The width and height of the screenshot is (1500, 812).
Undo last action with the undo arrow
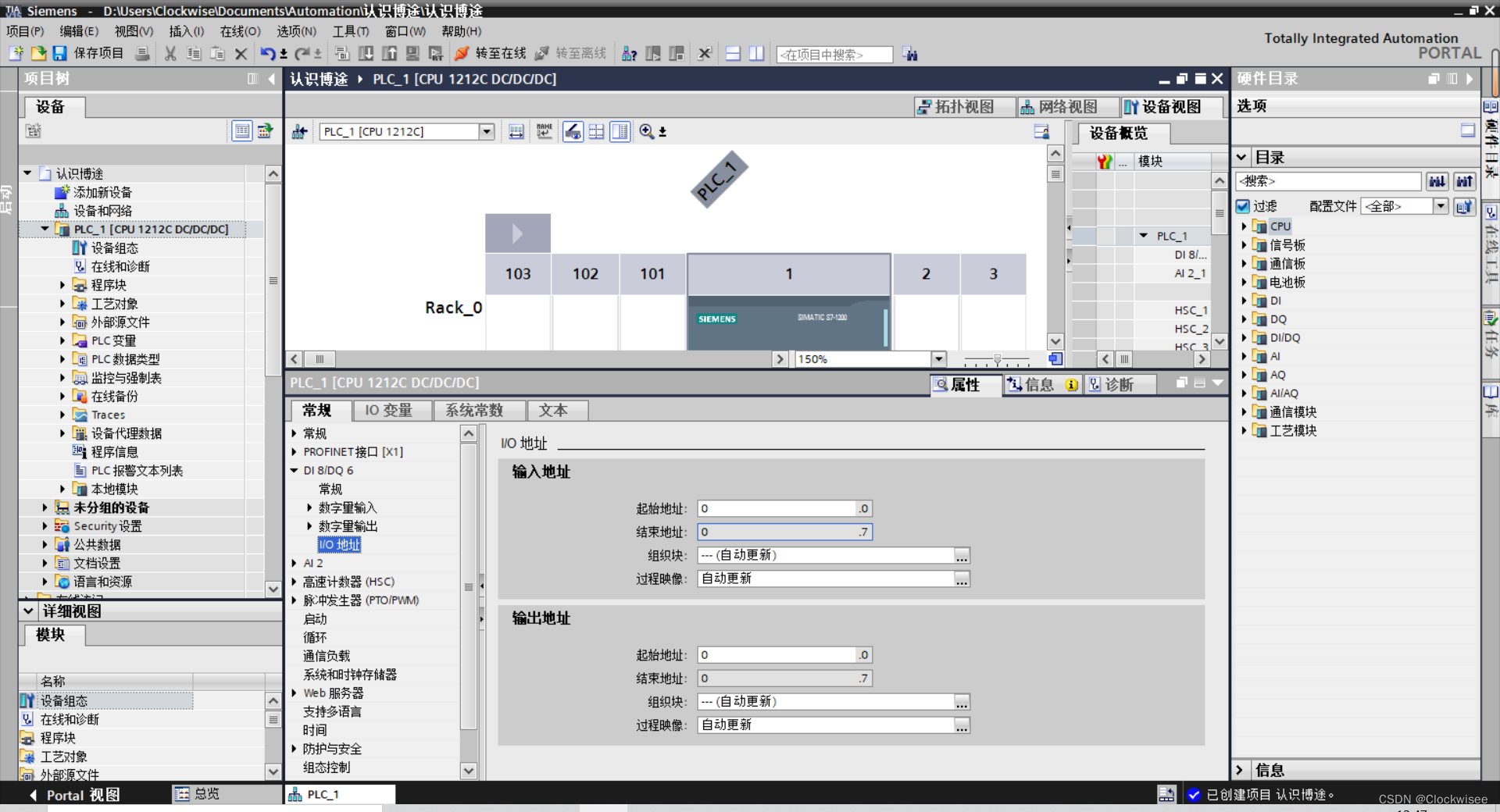(268, 53)
